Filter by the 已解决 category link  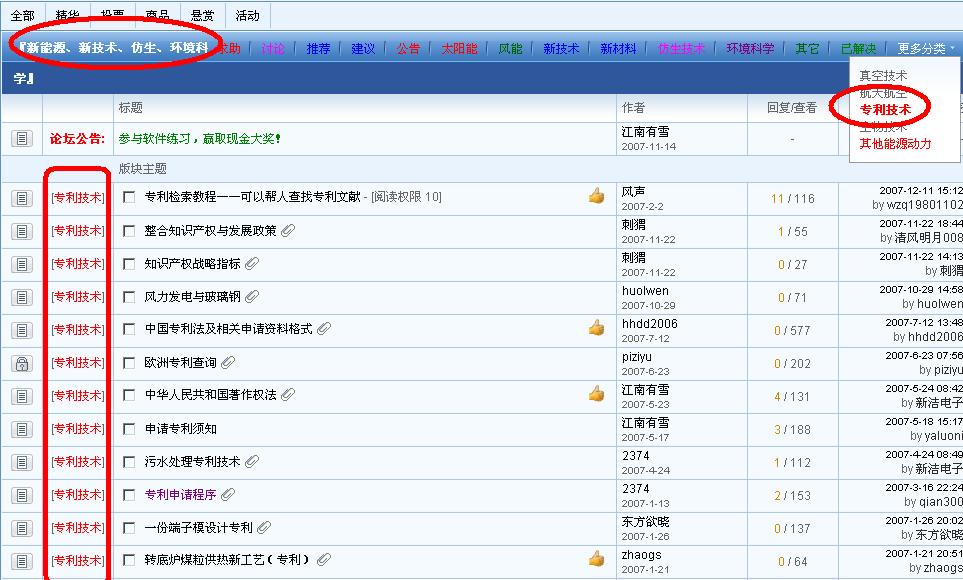click(x=858, y=49)
